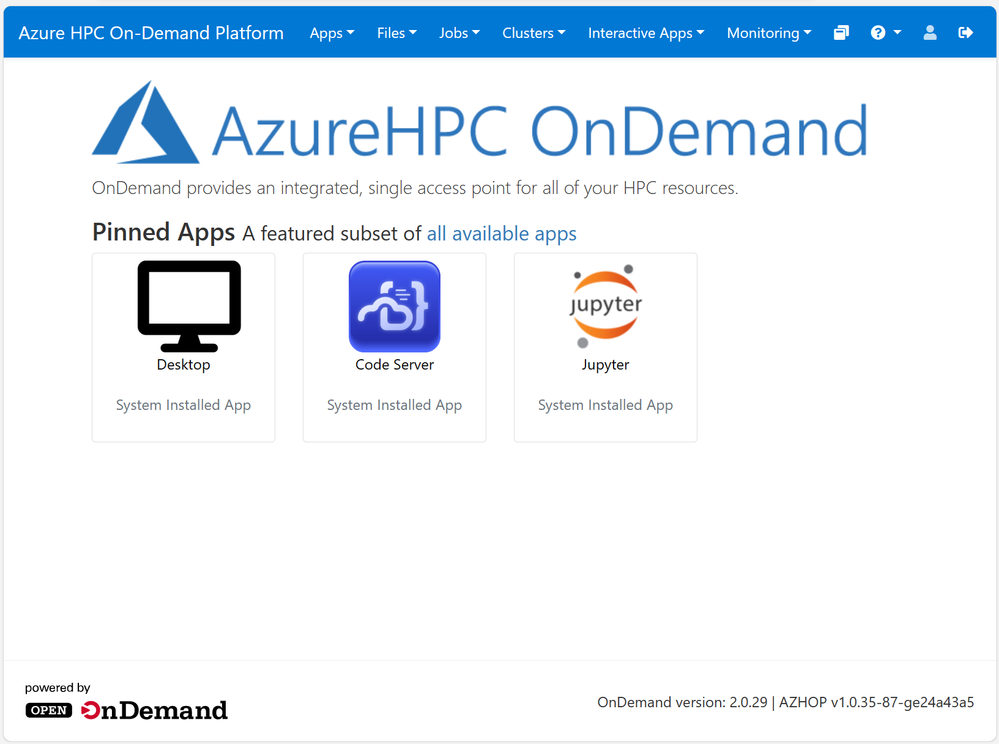Click the Open OnDemand footer logo
This screenshot has height=744, width=999.
(126, 710)
